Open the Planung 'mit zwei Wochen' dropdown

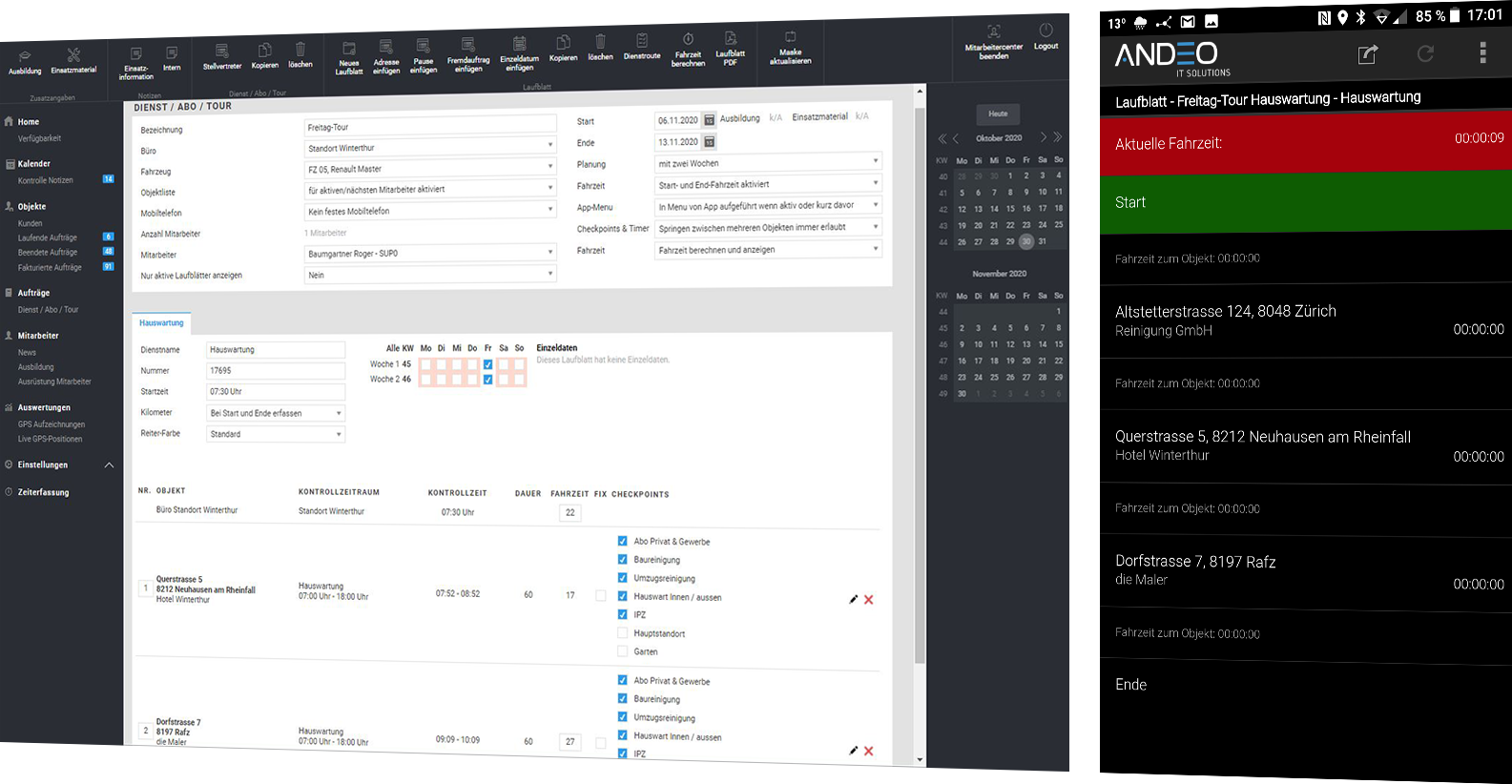(x=768, y=162)
